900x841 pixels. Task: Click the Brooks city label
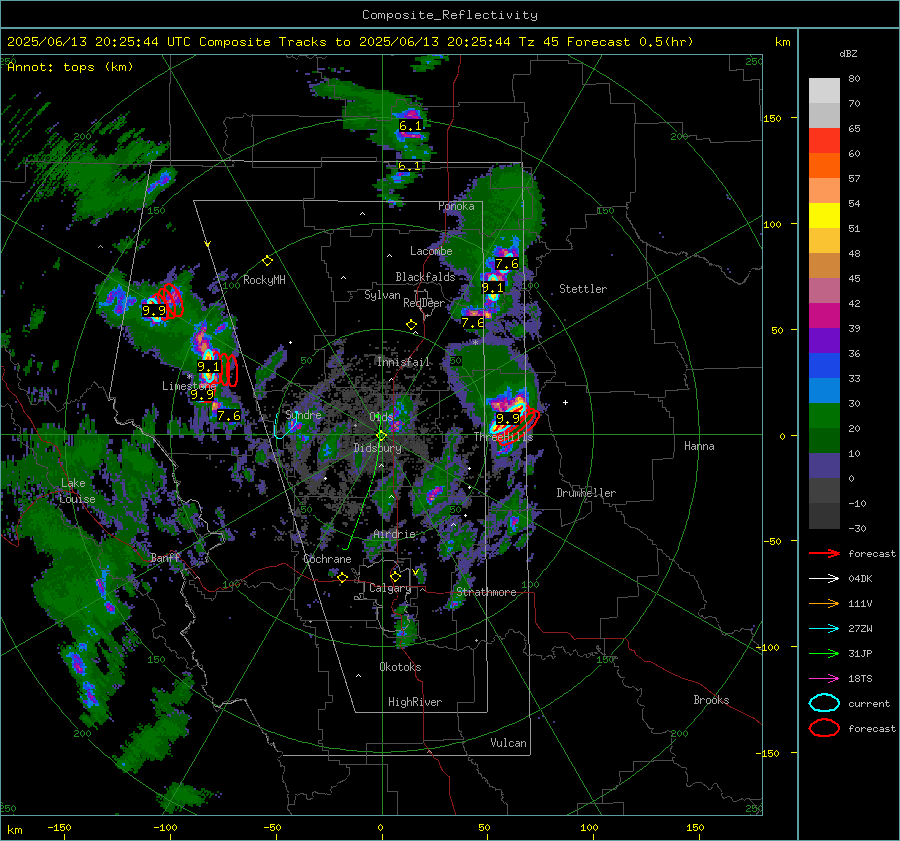click(x=711, y=700)
